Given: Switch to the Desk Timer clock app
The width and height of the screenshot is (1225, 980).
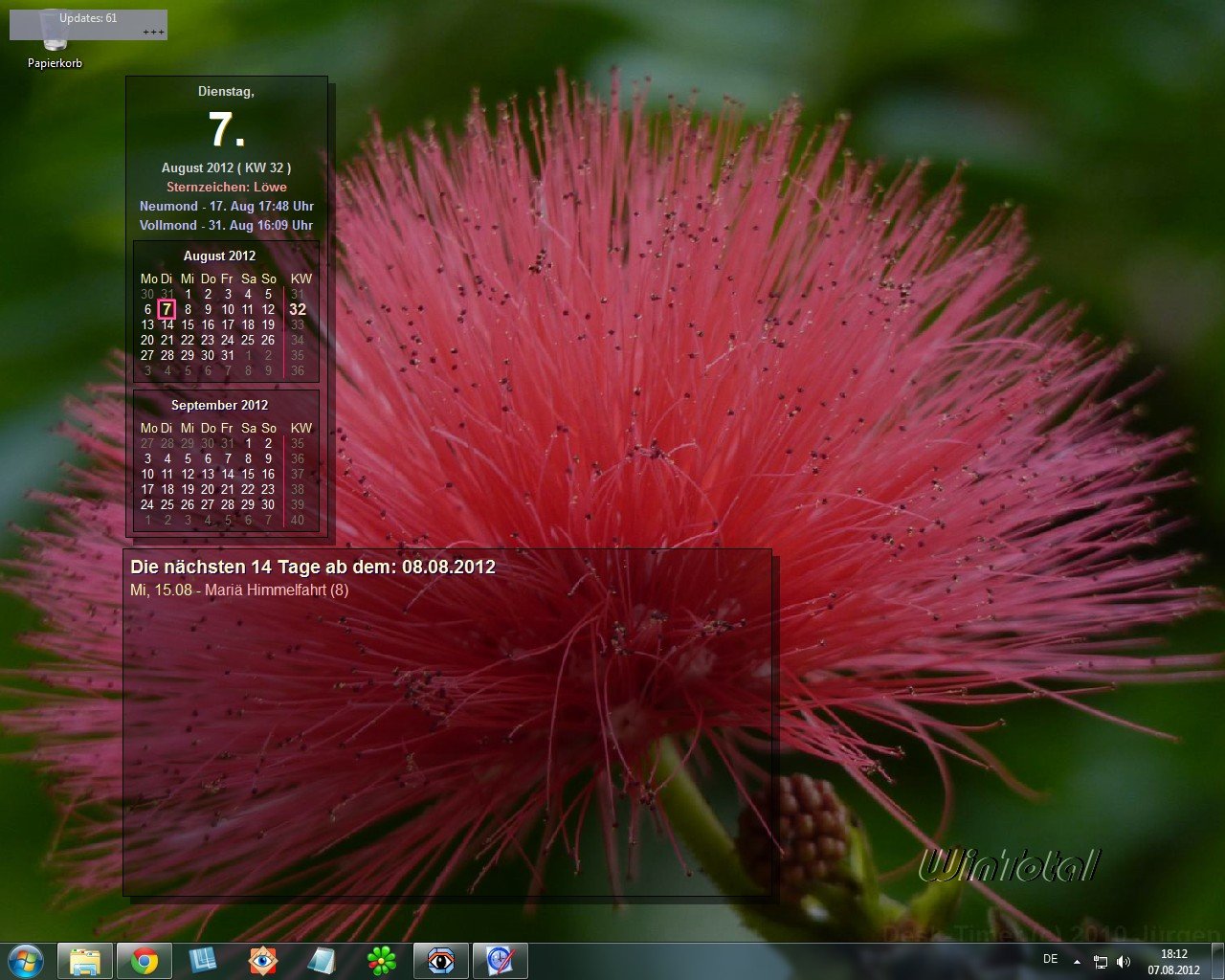Looking at the screenshot, I should (x=501, y=961).
